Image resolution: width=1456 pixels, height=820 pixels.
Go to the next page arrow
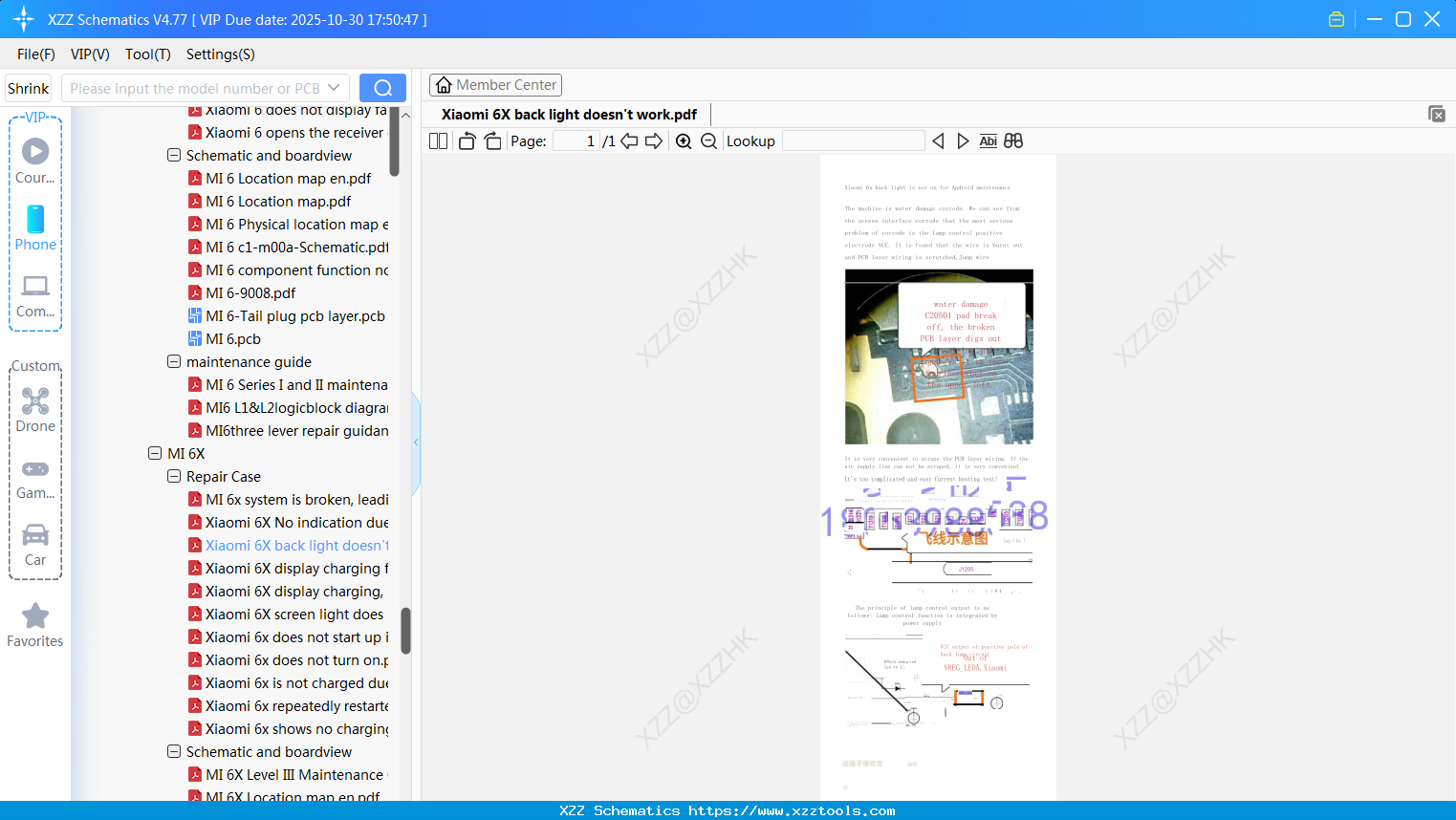[x=654, y=141]
